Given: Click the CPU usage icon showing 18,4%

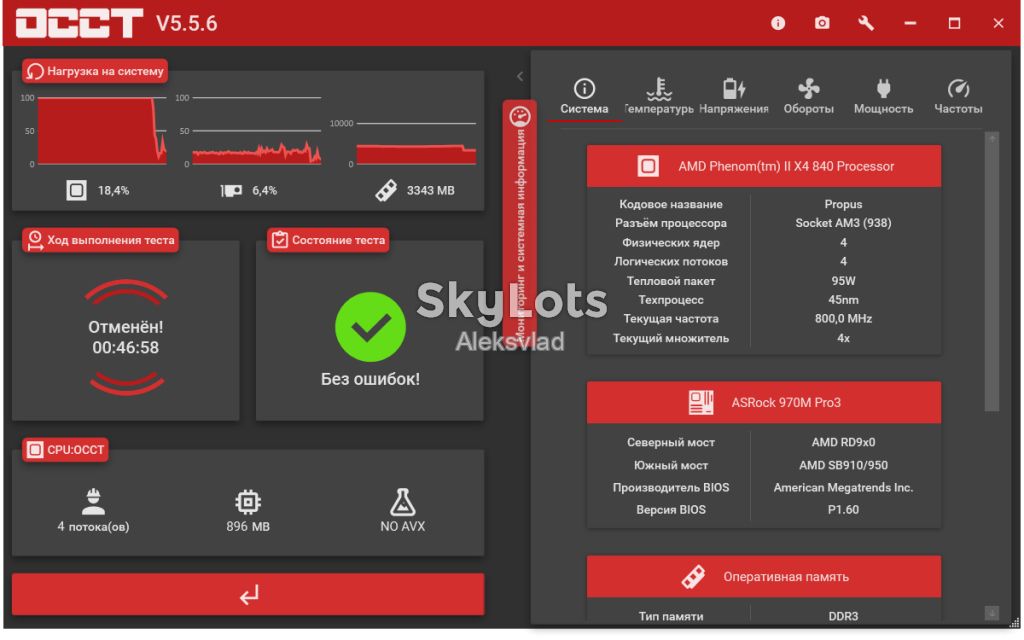Looking at the screenshot, I should point(76,190).
